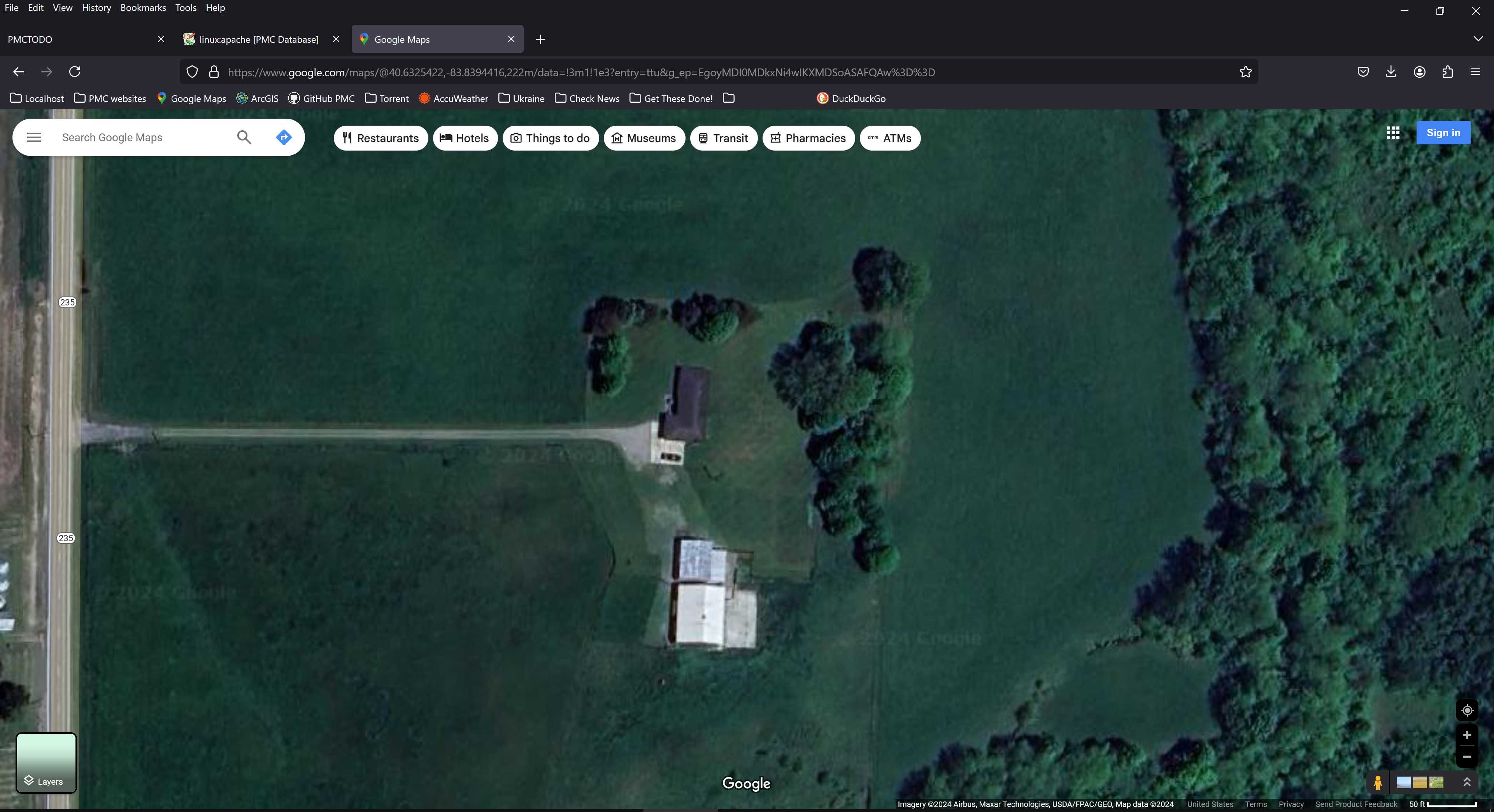Zoom in the map with plus
Image resolution: width=1494 pixels, height=812 pixels.
(1467, 735)
